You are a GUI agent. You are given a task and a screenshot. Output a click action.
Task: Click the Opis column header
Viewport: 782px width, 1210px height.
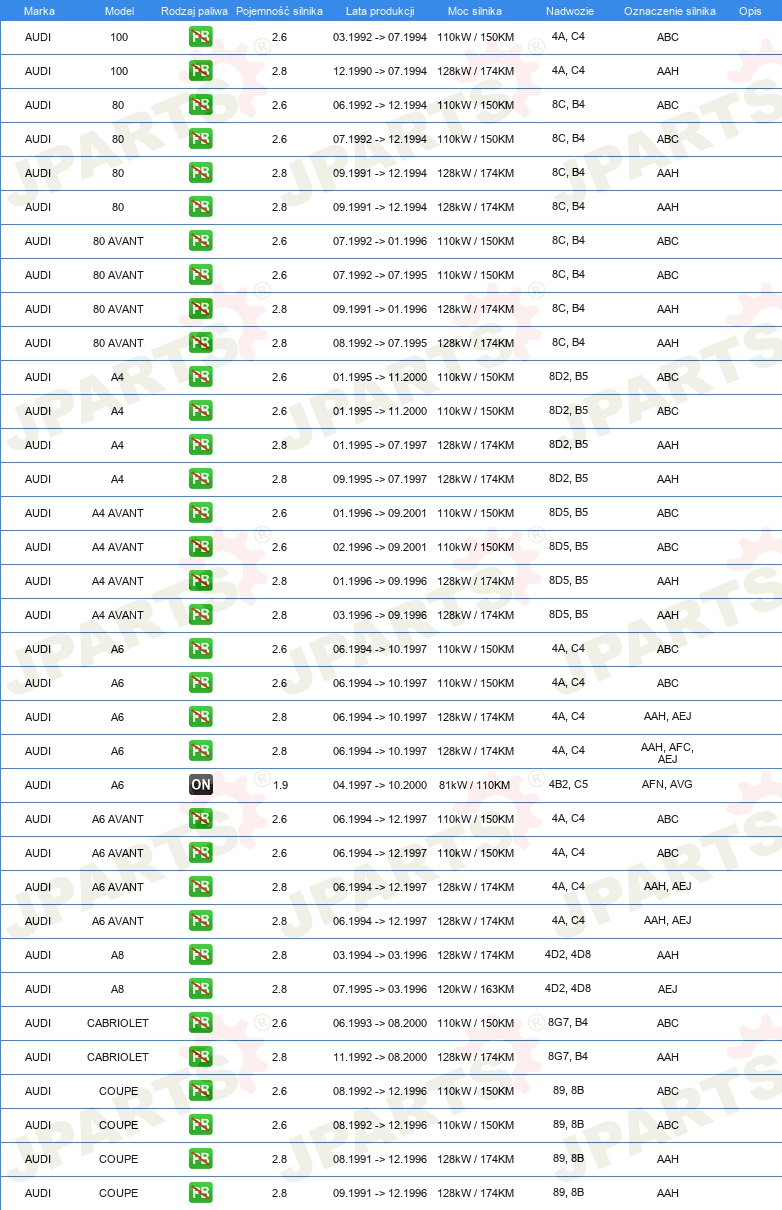(750, 11)
